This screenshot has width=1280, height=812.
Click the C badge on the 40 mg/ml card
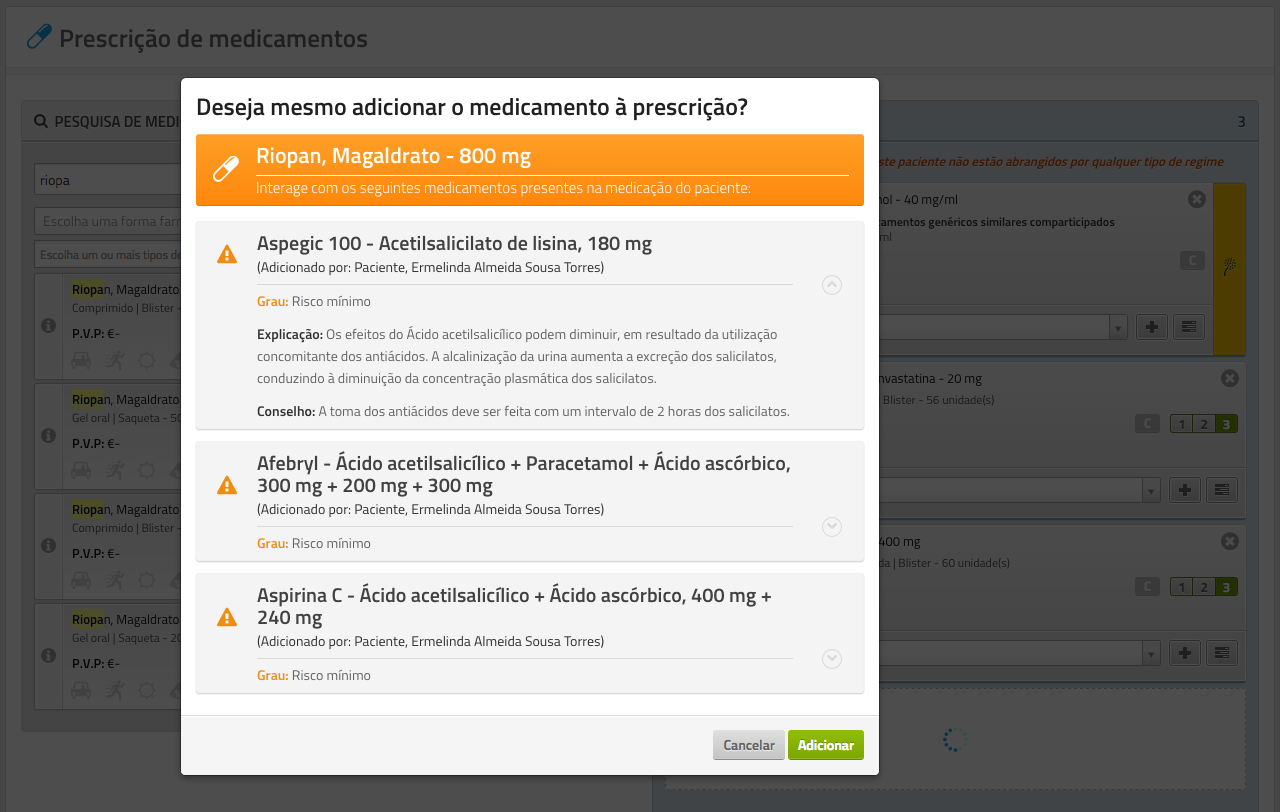pyautogui.click(x=1192, y=261)
